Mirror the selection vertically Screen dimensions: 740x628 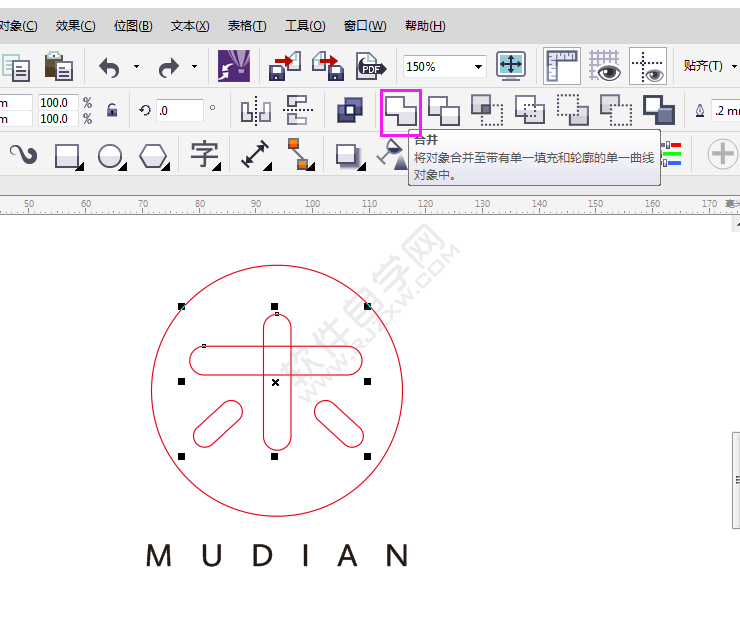tap(298, 110)
